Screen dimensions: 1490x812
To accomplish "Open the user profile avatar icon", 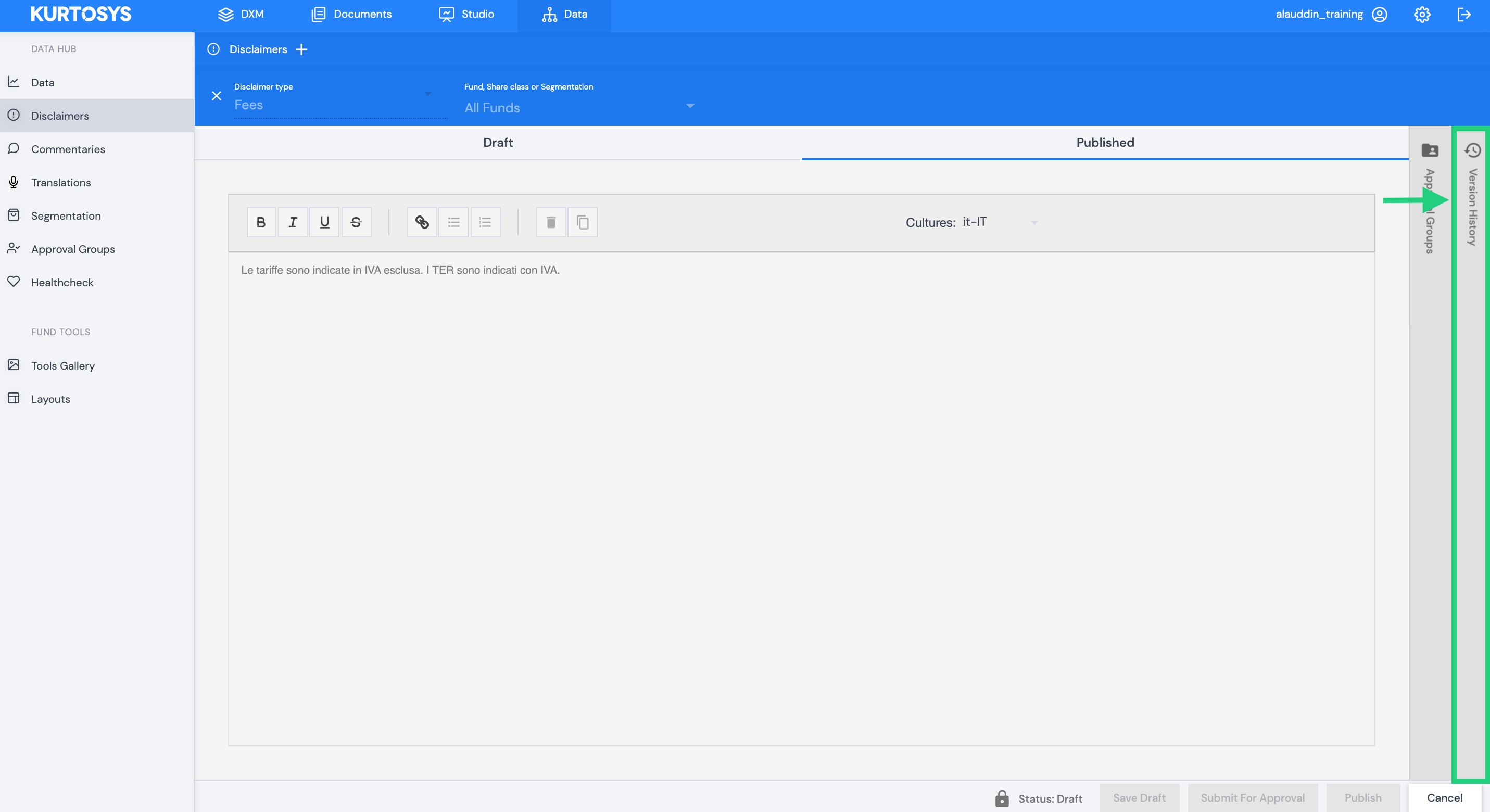I will [1380, 15].
